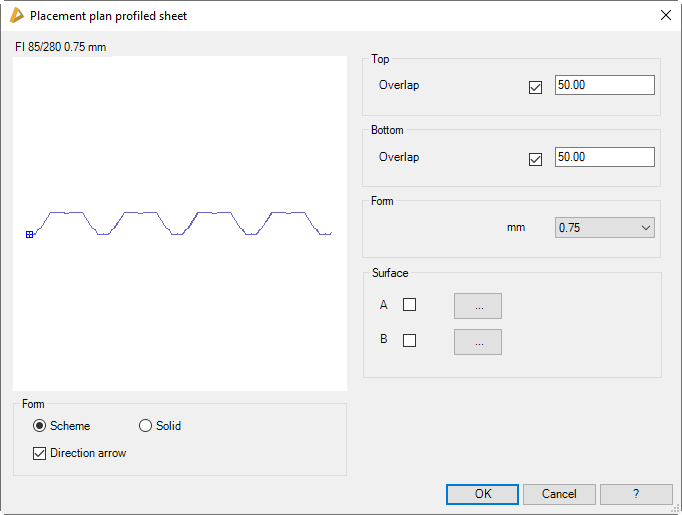Toggle the Bottom Overlap checkbox
The image size is (682, 515).
coord(535,159)
